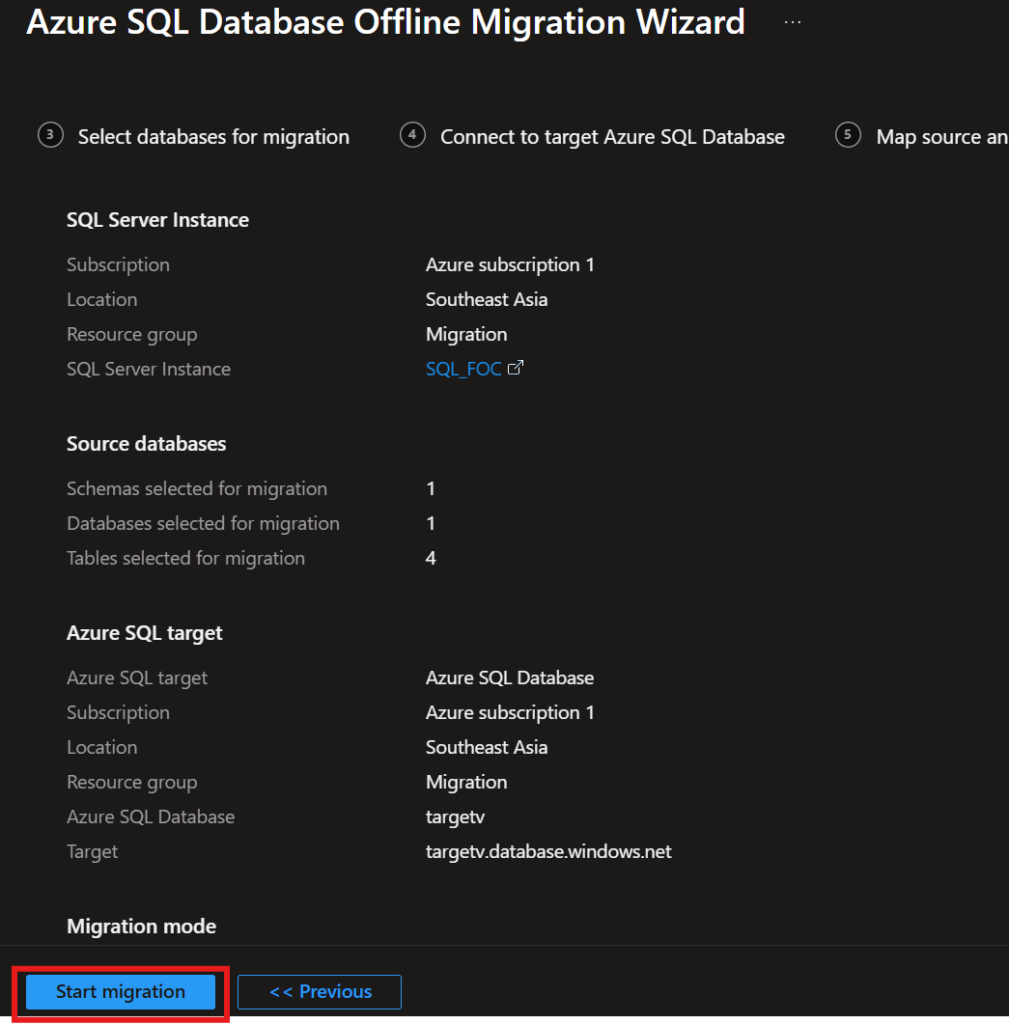Click the step 4 circle number icon
1009x1024 pixels.
(x=413, y=136)
